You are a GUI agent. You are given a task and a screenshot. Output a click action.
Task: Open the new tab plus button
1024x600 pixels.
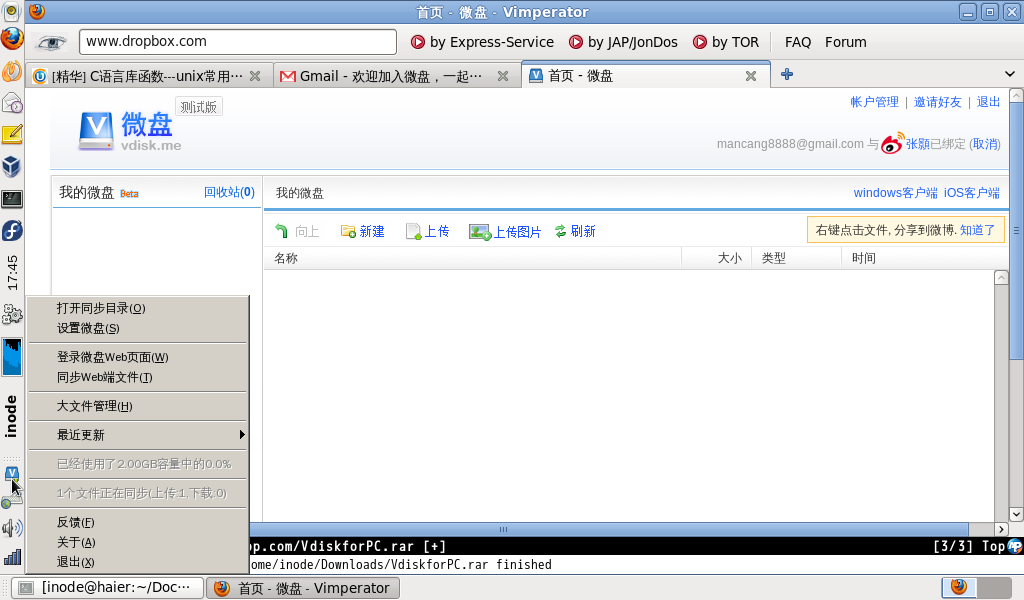[x=787, y=74]
